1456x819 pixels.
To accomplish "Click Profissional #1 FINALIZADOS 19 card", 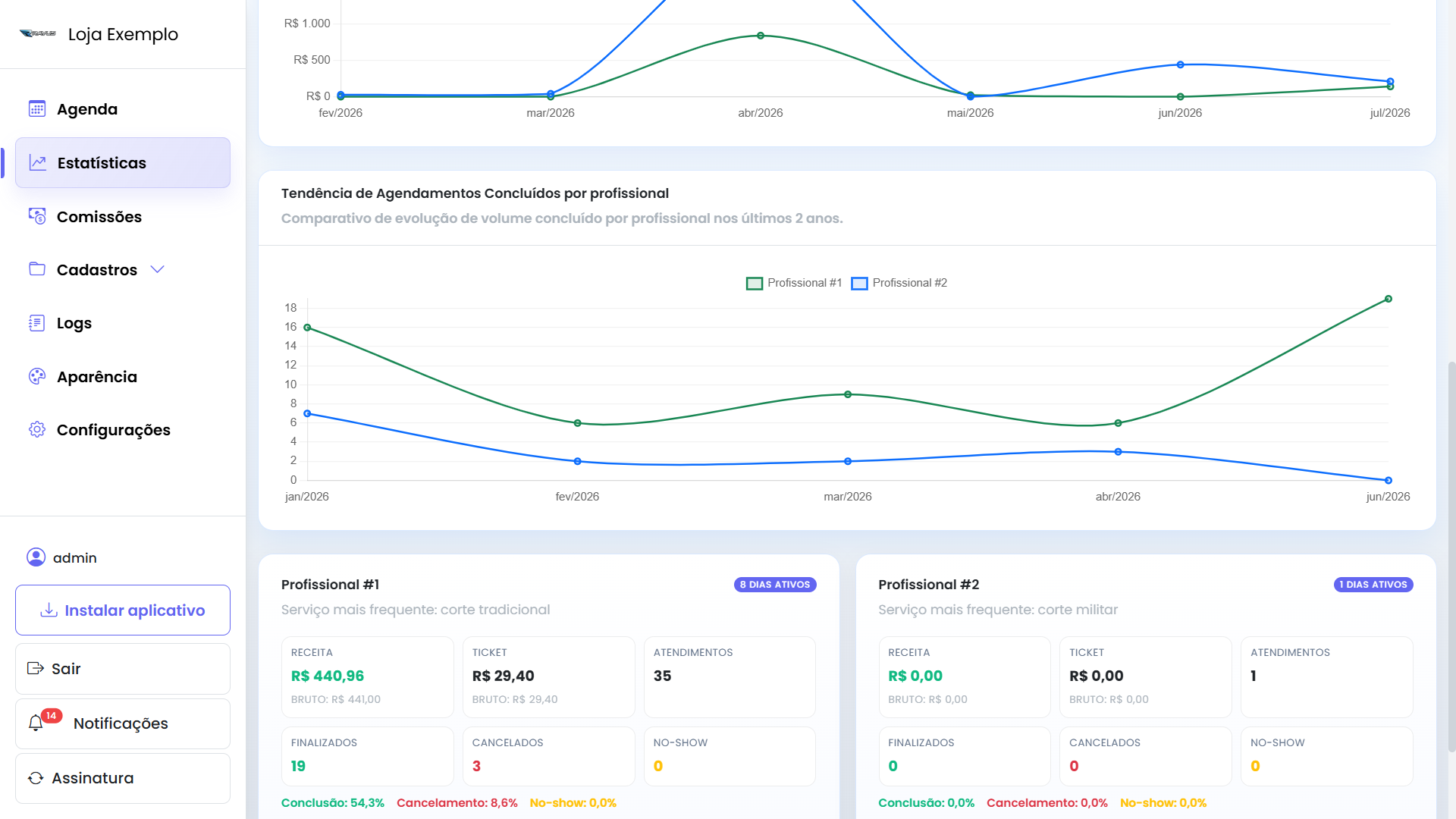I will click(x=367, y=756).
